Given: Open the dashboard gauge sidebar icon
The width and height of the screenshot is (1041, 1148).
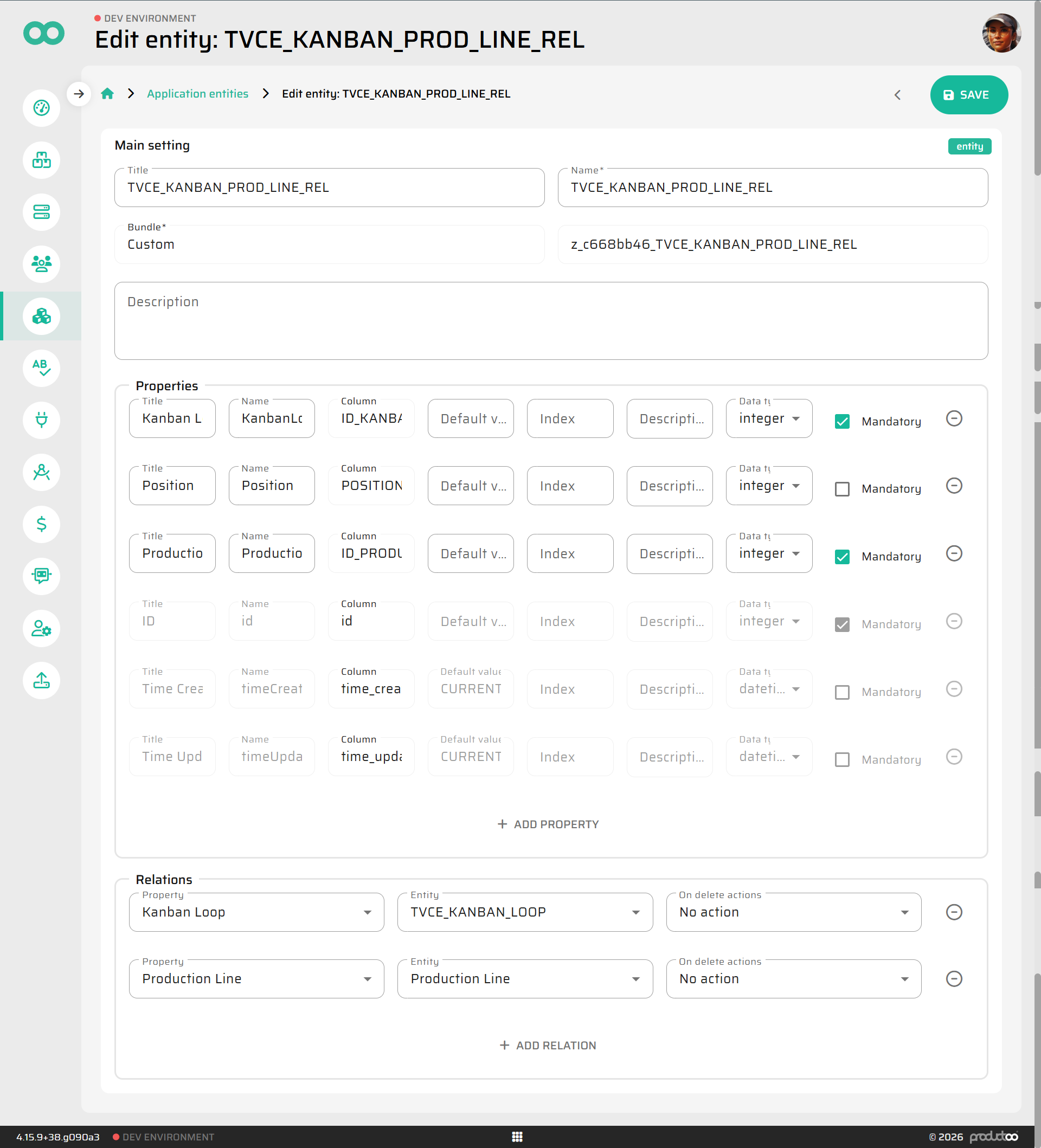Looking at the screenshot, I should point(42,108).
